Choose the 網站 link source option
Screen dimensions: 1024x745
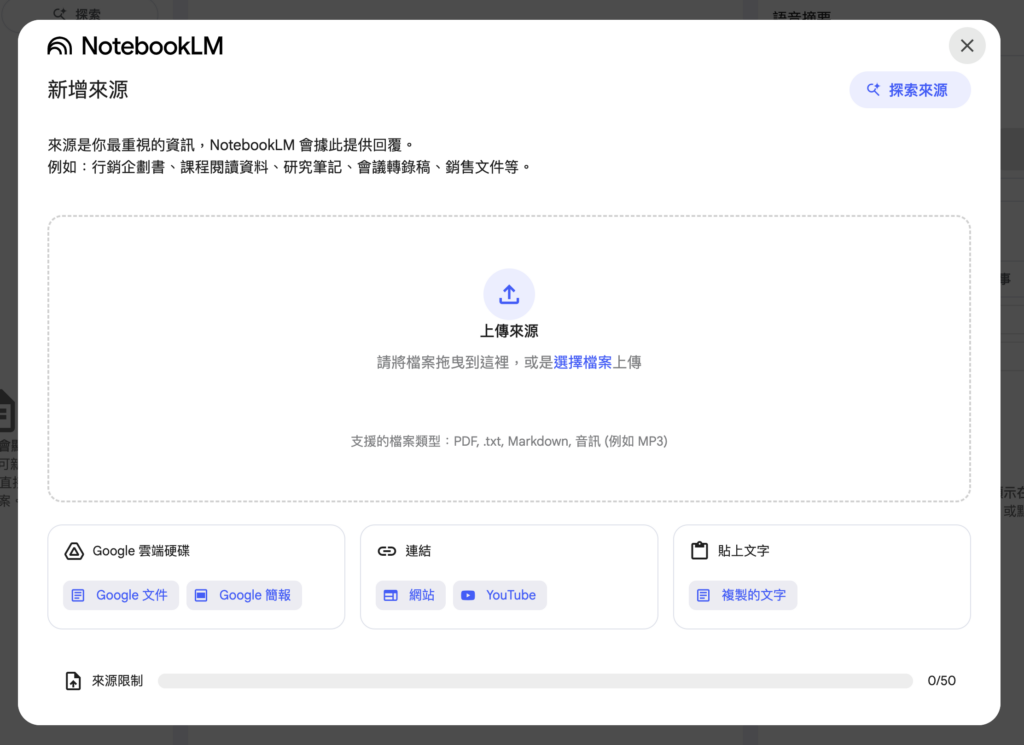pyautogui.click(x=411, y=595)
